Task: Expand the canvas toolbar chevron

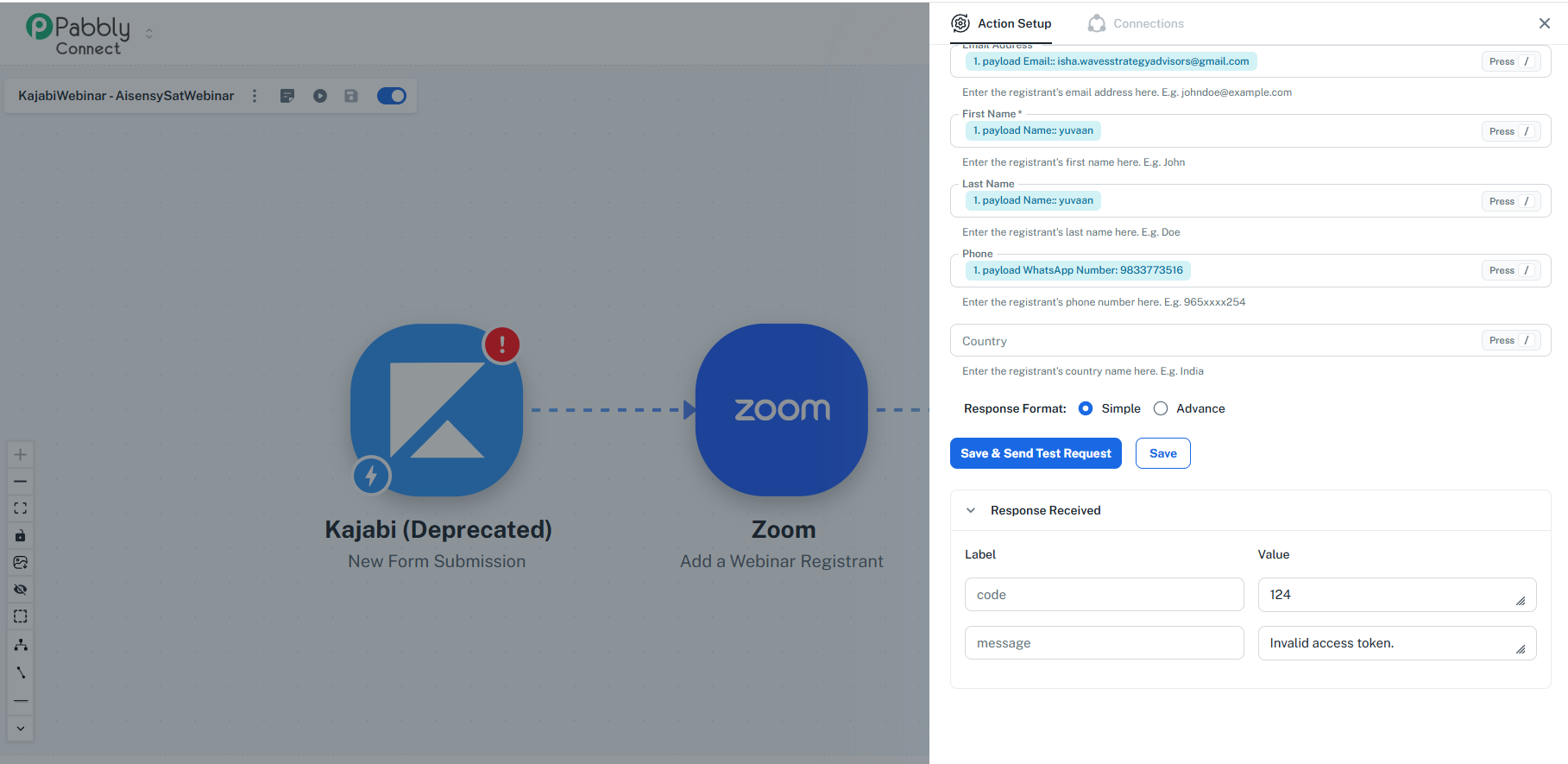Action: coord(21,729)
